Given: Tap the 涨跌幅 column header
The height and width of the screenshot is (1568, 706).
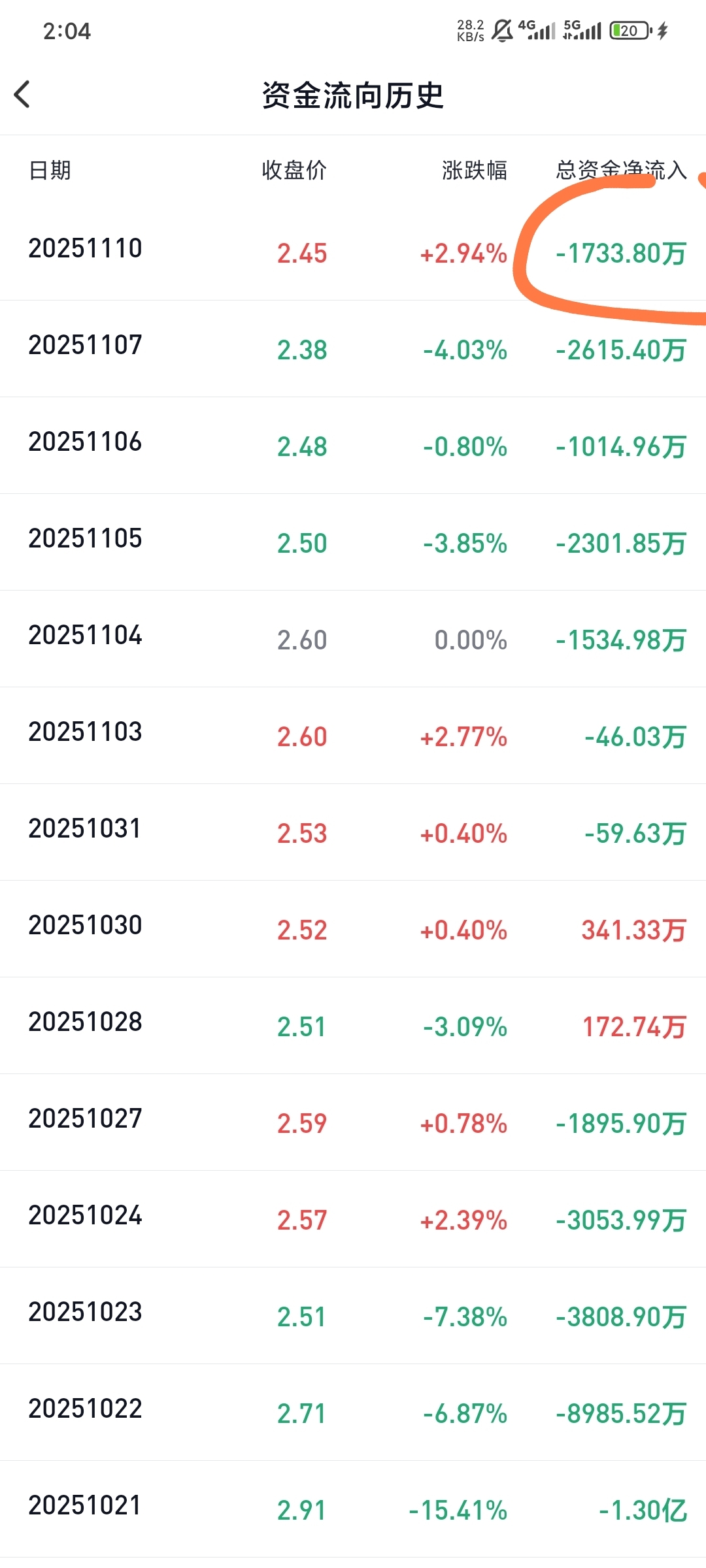Looking at the screenshot, I should tap(475, 171).
